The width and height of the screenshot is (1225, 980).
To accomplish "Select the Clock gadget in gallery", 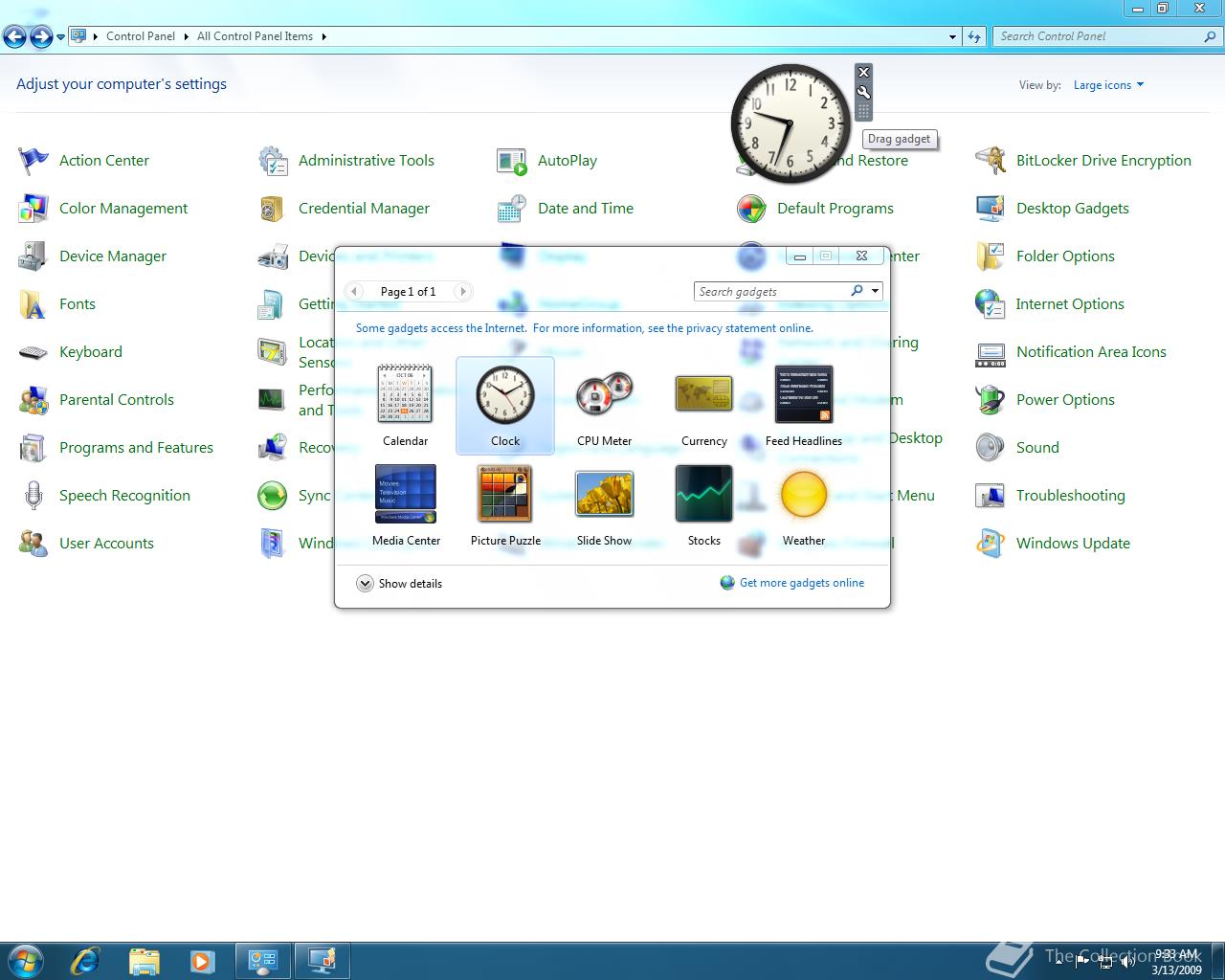I will click(x=505, y=405).
